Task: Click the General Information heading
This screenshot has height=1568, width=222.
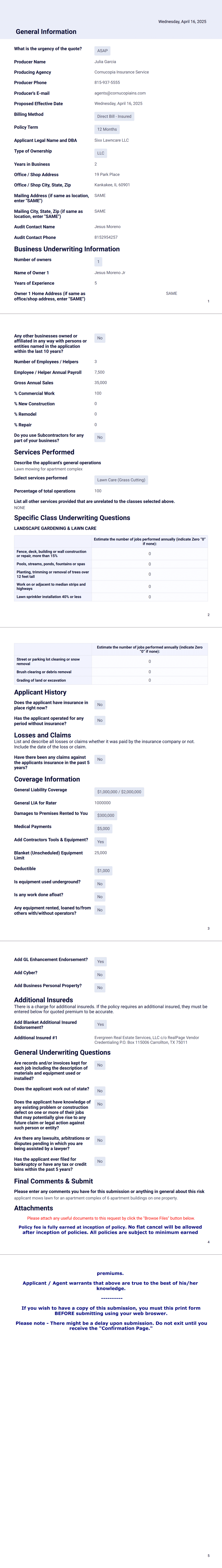Action: [46, 32]
